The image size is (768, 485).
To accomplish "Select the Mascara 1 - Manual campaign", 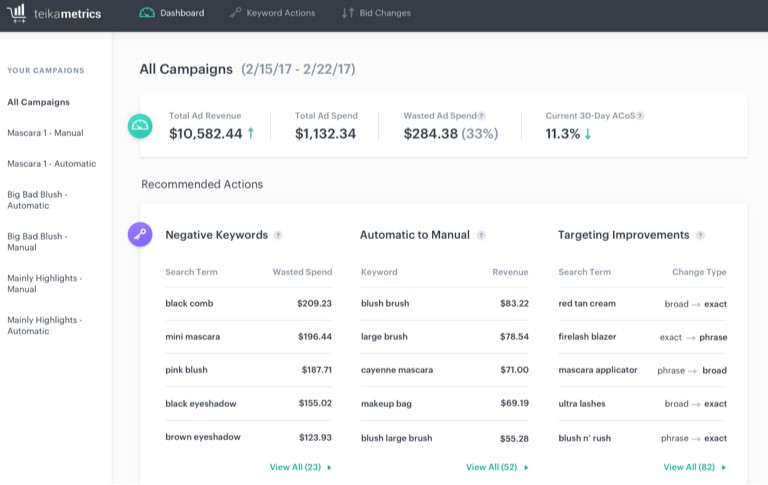I will tap(45, 133).
